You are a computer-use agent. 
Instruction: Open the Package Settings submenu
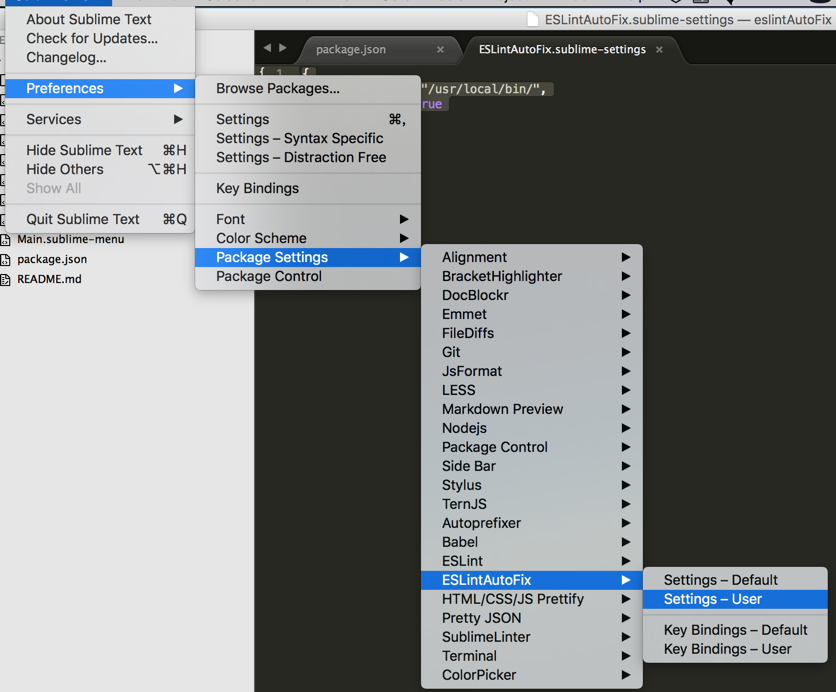tap(308, 258)
